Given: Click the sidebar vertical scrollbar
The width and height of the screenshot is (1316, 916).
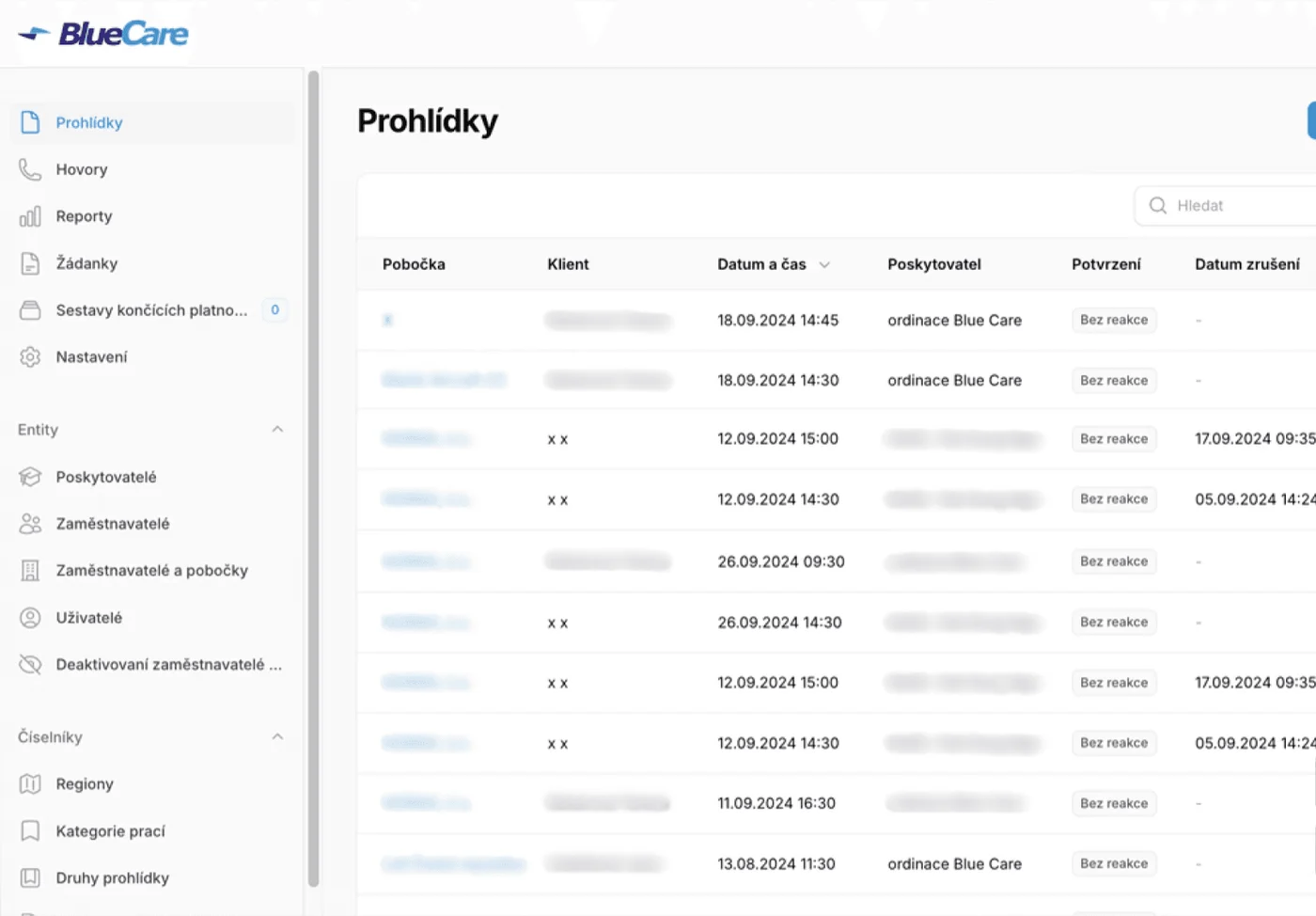Looking at the screenshot, I should (314, 479).
